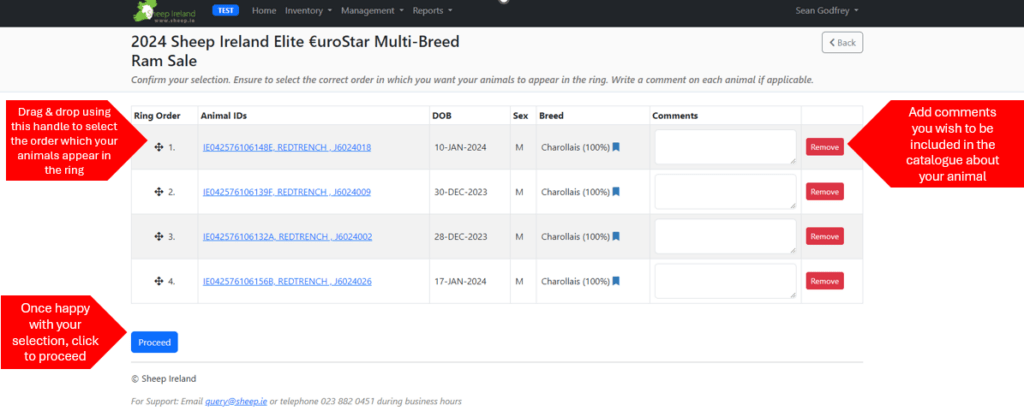This screenshot has height=411, width=1024.
Task: Click the Comments column header
Action: (x=675, y=116)
